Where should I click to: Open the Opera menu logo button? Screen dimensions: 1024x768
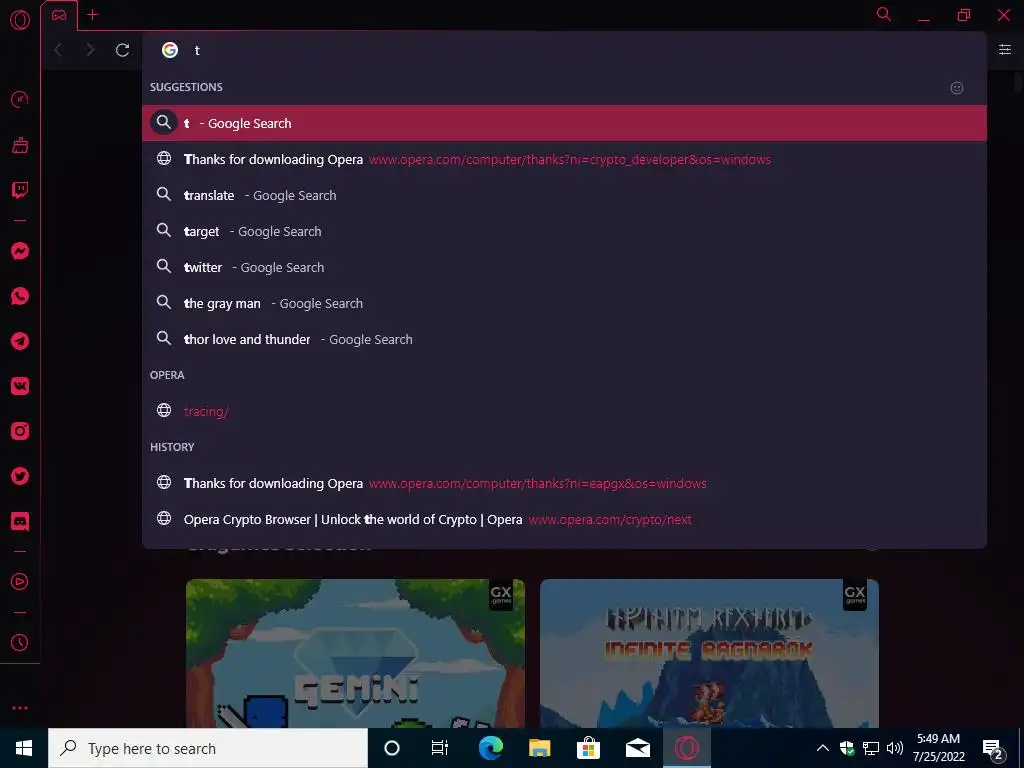[x=20, y=20]
